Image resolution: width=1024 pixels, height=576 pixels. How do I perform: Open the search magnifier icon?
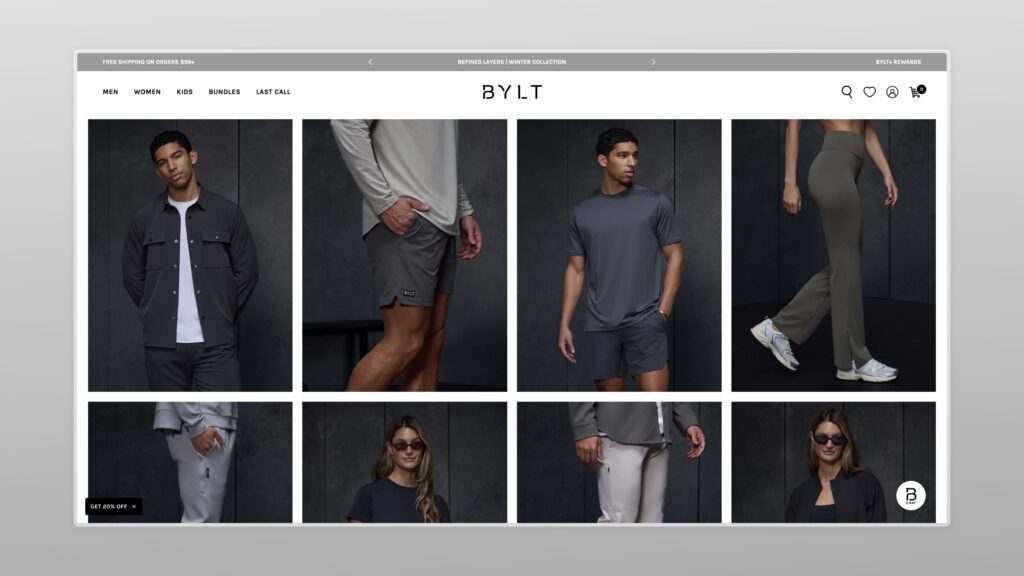[x=846, y=92]
